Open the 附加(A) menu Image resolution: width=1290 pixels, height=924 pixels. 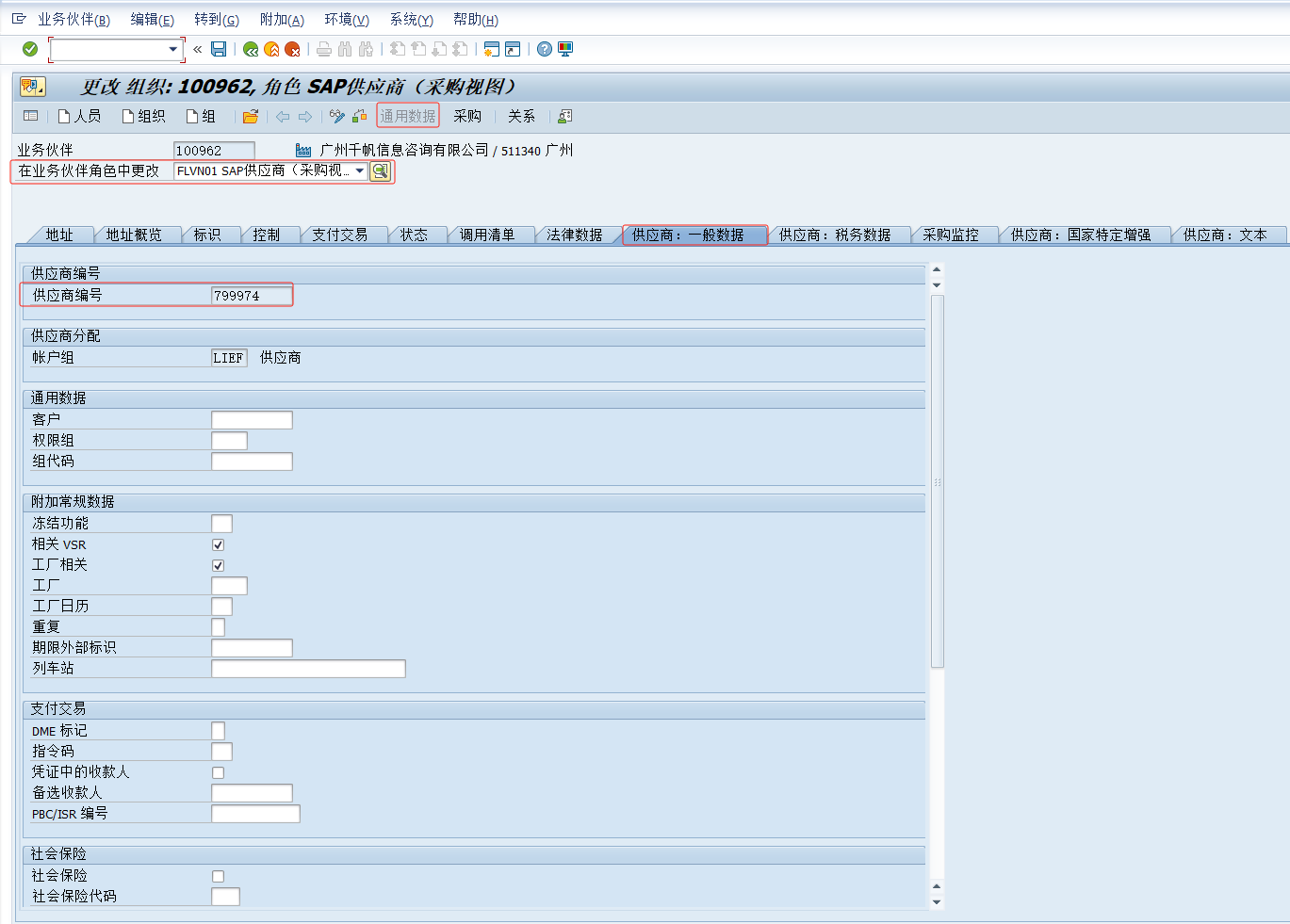[x=282, y=19]
